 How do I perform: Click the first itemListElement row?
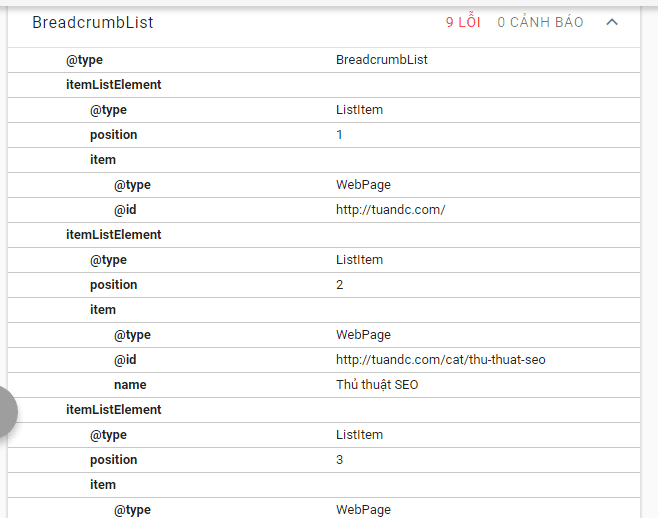(114, 85)
